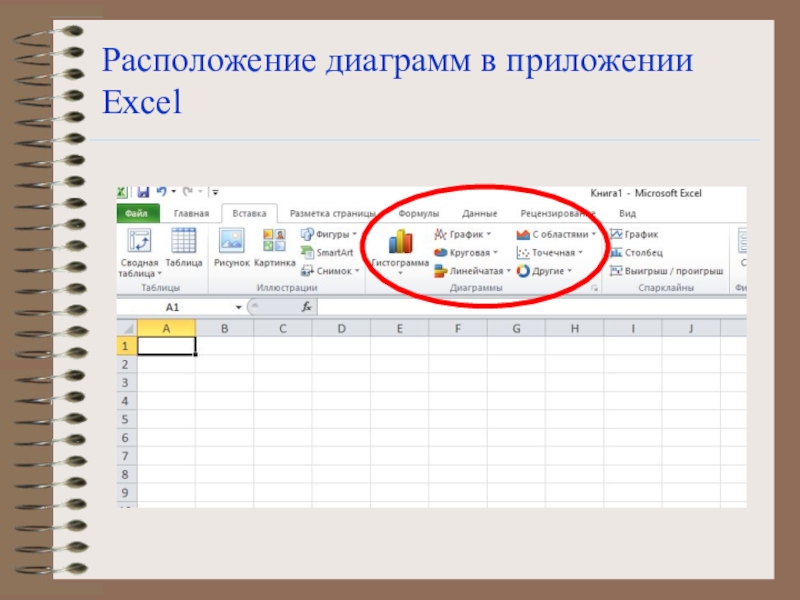Open the Диаграммы dialog launcher
800x600 pixels.
click(x=594, y=288)
